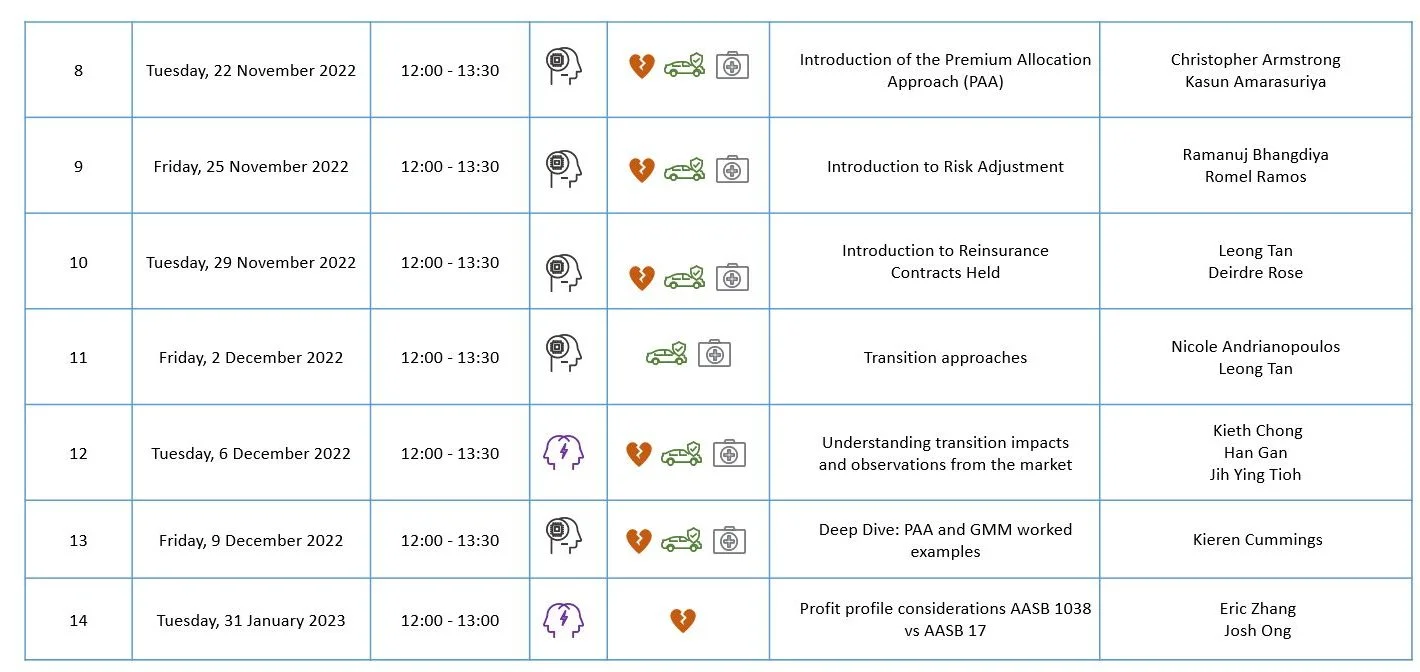Click the date Tuesday, 31 January 2023
The height and width of the screenshot is (672, 1420).
pyautogui.click(x=251, y=620)
